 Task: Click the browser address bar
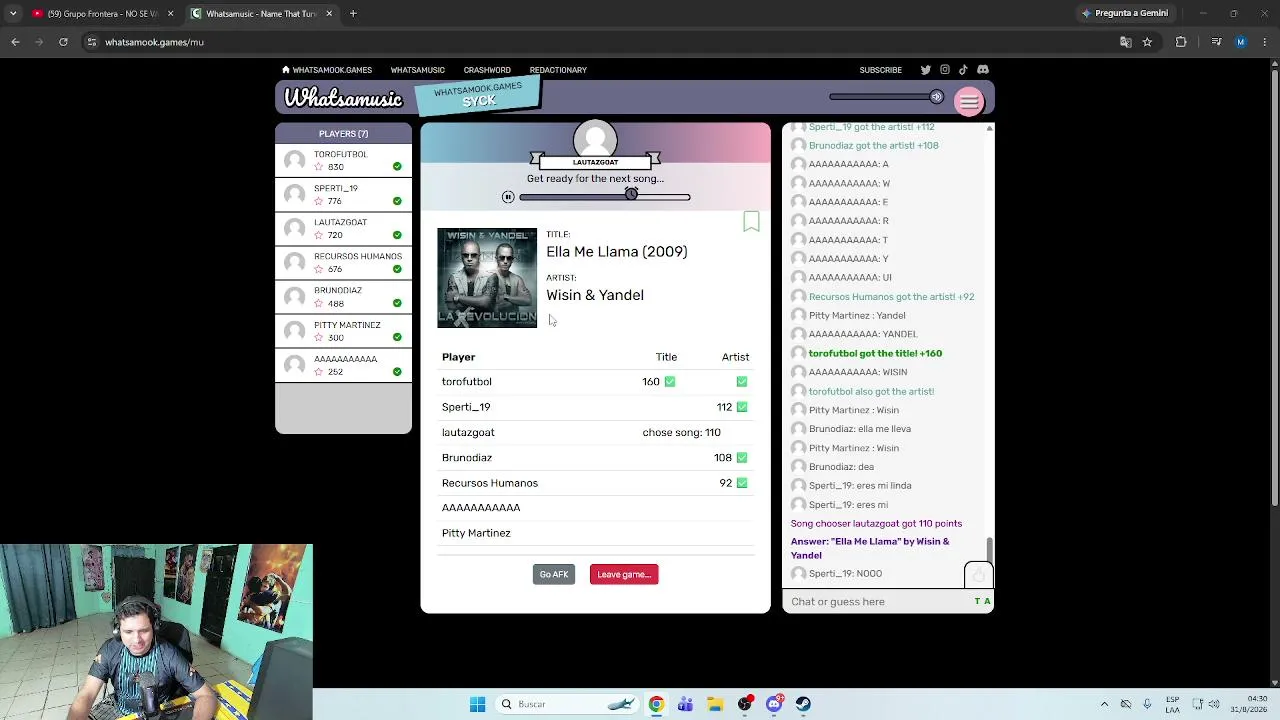pos(600,42)
